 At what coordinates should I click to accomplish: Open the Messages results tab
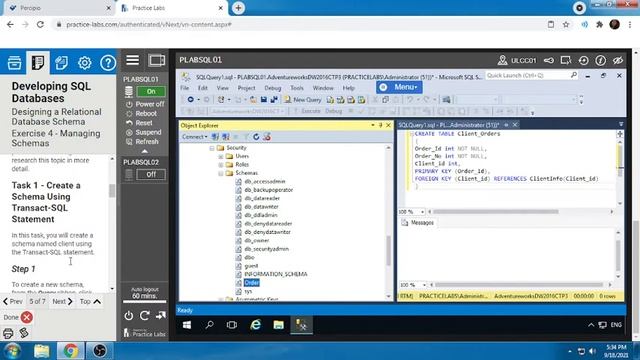[418, 223]
